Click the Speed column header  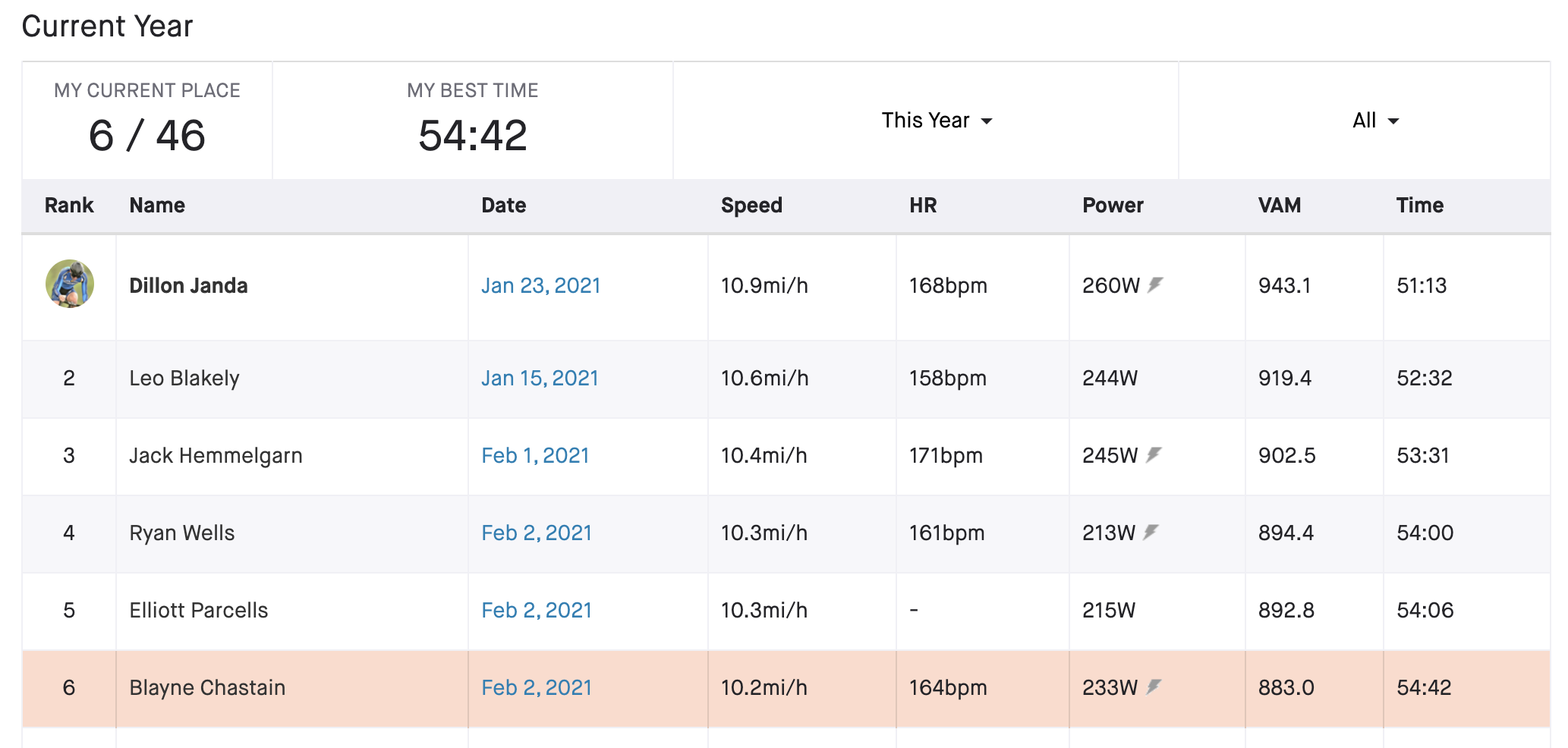tap(751, 206)
